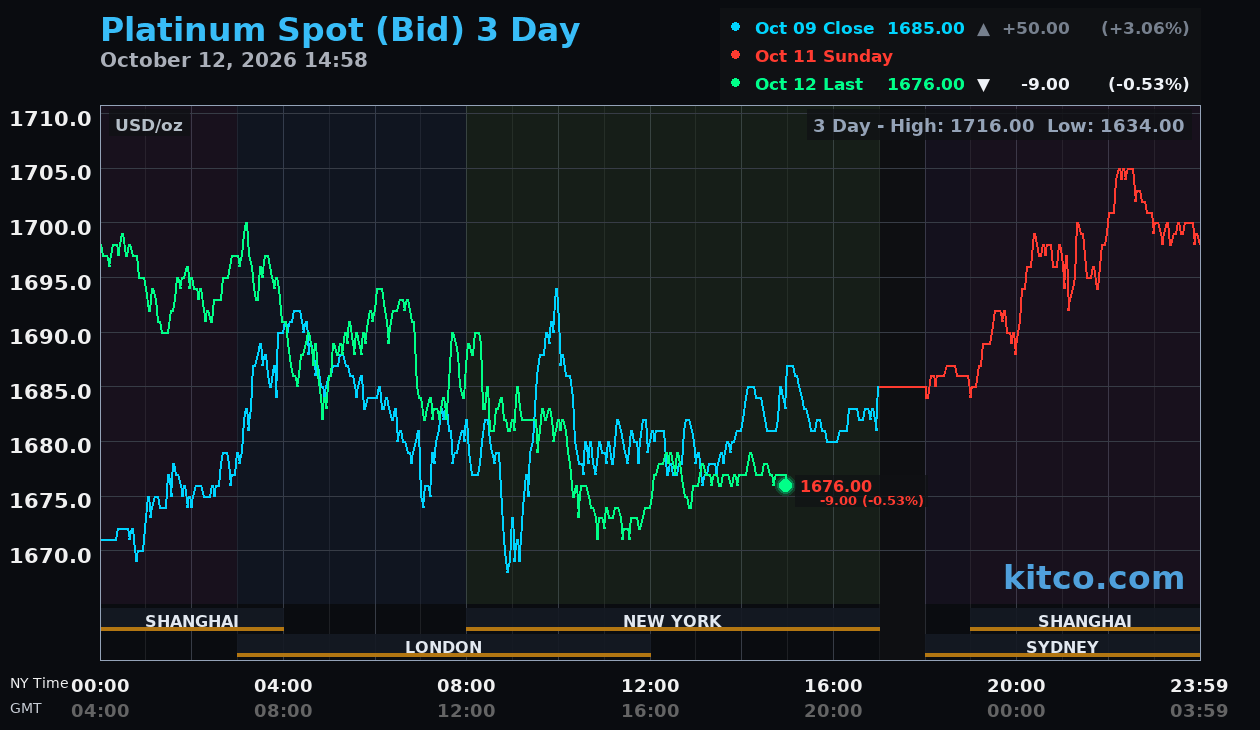1260x730 pixels.
Task: Click the 1675.0 price axis label
Action: pos(51,500)
